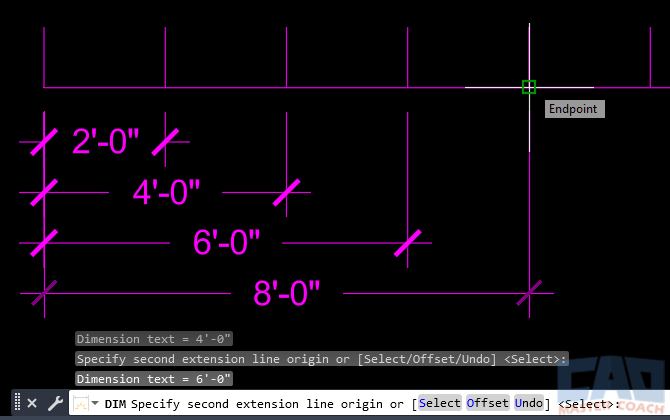Click the 4'-0" dimension text in drawing

click(167, 192)
